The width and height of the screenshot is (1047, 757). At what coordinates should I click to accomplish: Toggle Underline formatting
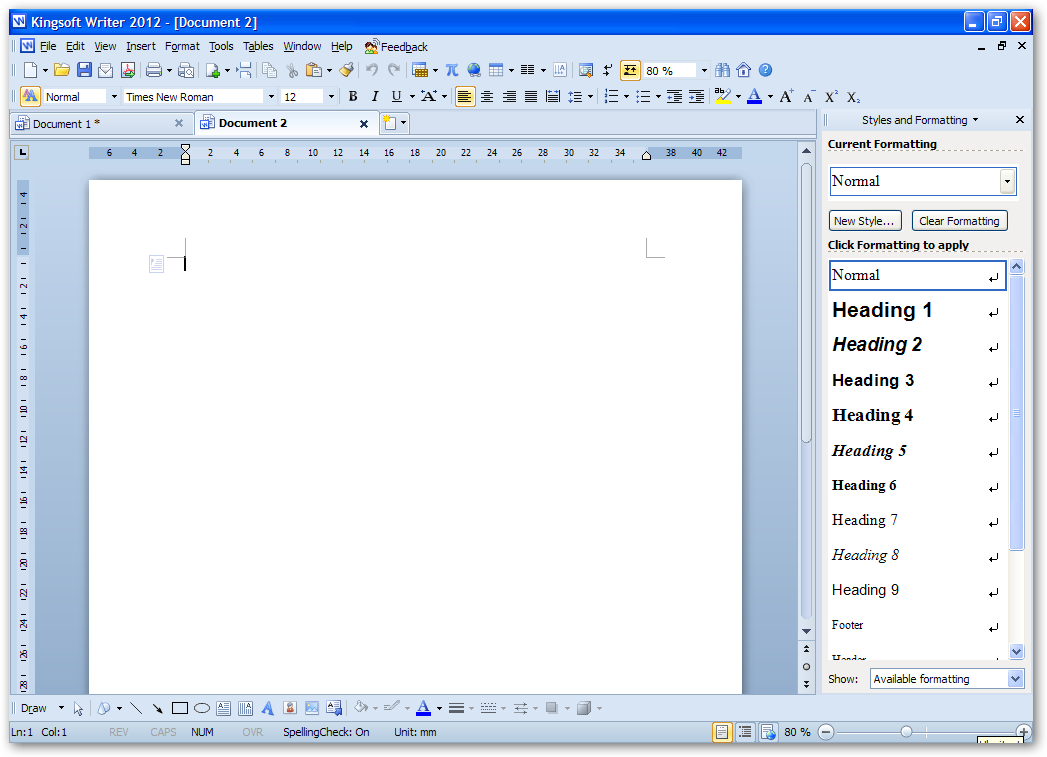[x=397, y=96]
